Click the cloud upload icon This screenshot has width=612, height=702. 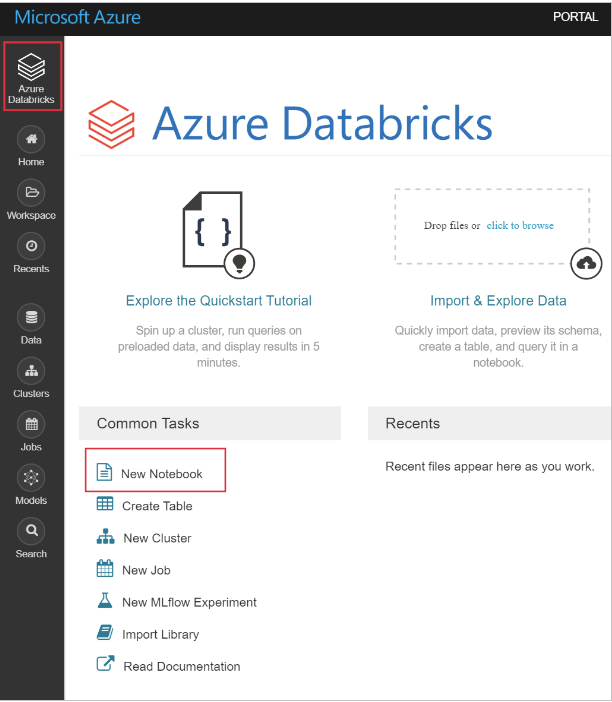click(x=587, y=263)
